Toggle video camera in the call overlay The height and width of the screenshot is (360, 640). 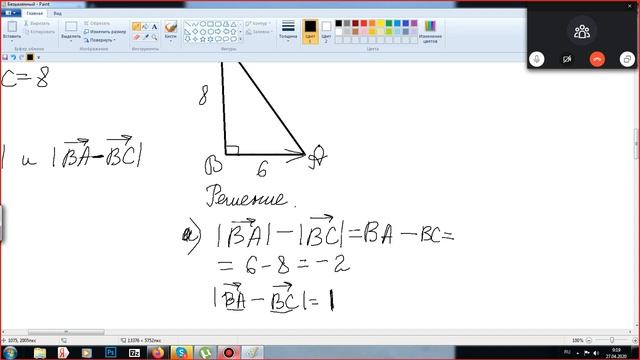tap(567, 59)
